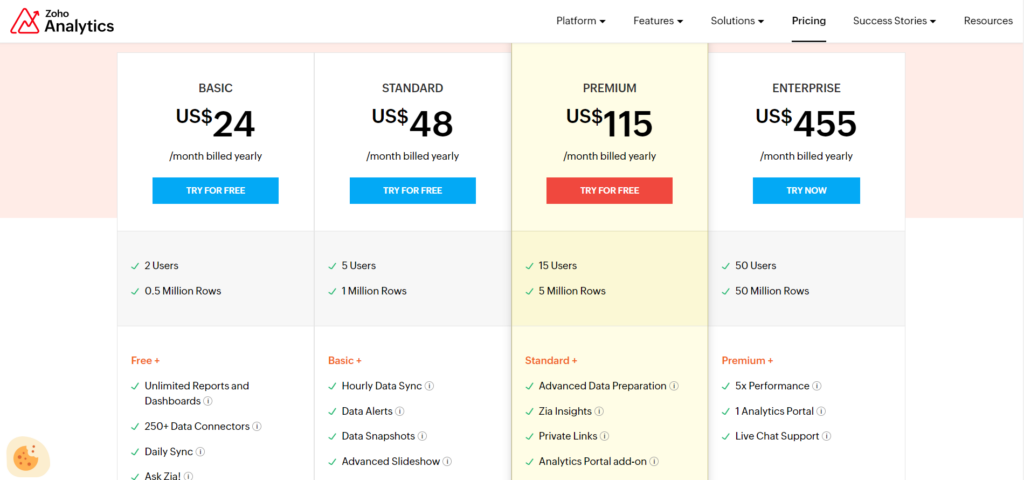Click info icon next to Ask Zia!
1024x480 pixels.
189,477
